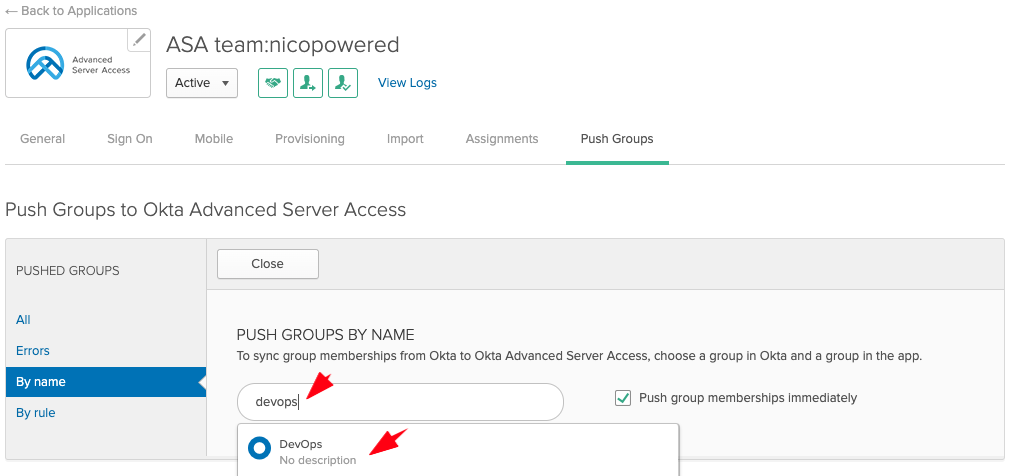Open the Provisioning tab
1013x476 pixels.
click(x=310, y=139)
